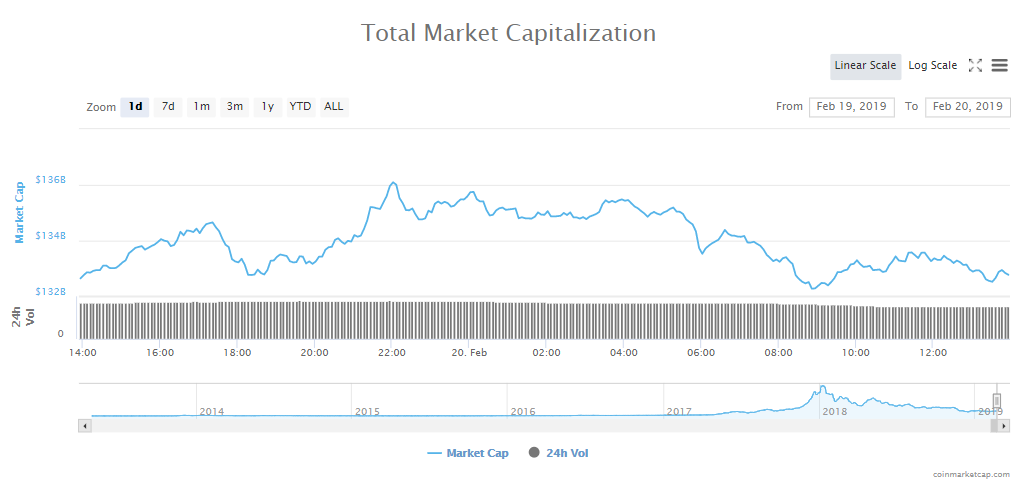Choose the YTD zoom option
Screen dimensions: 1024x489
[x=300, y=106]
